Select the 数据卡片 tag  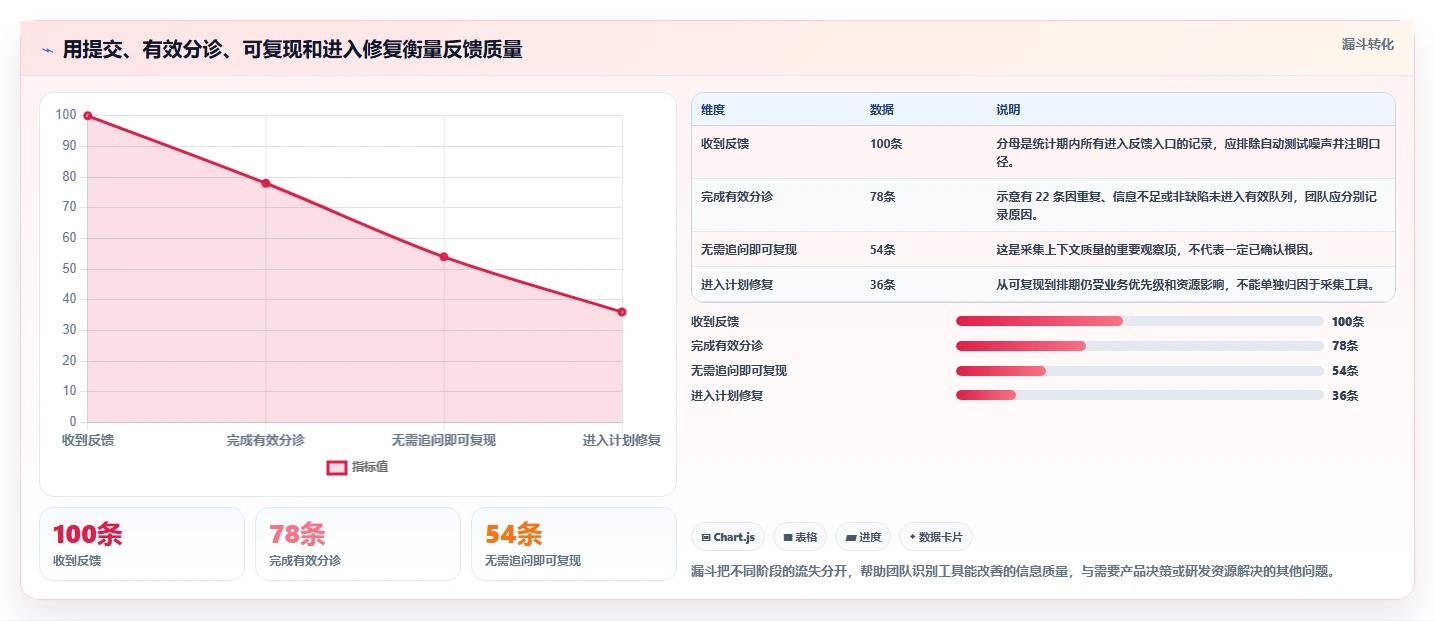click(x=936, y=537)
